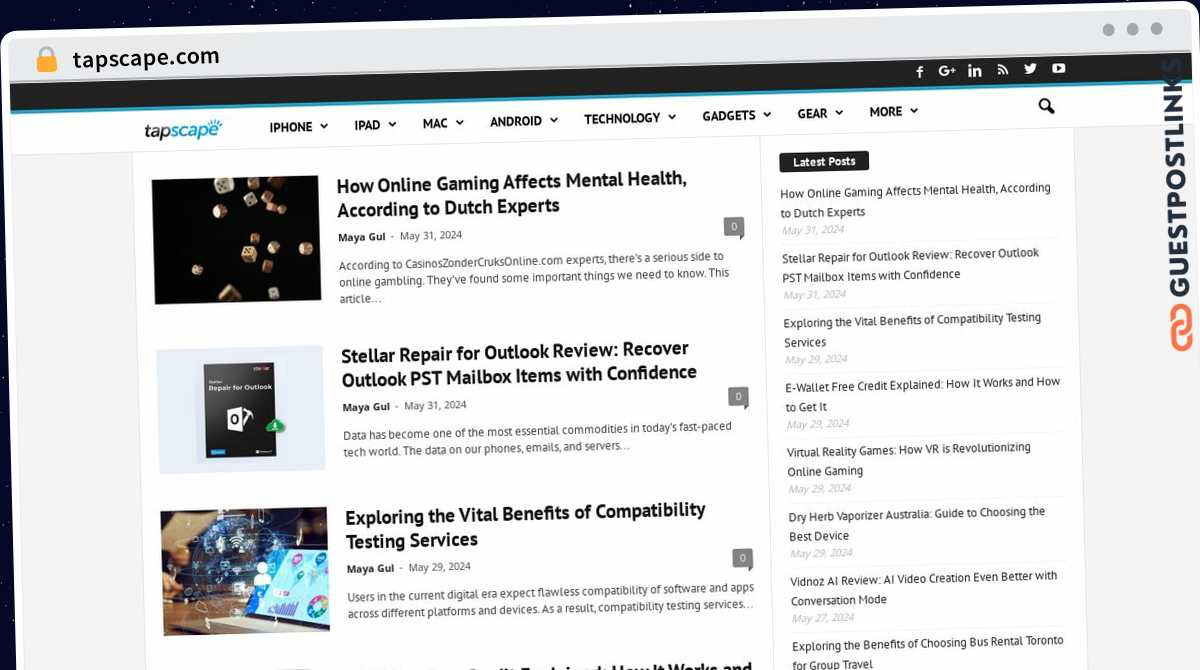Open headline Exploring the Vital Benefits of Compatibility Testing

tap(526, 525)
